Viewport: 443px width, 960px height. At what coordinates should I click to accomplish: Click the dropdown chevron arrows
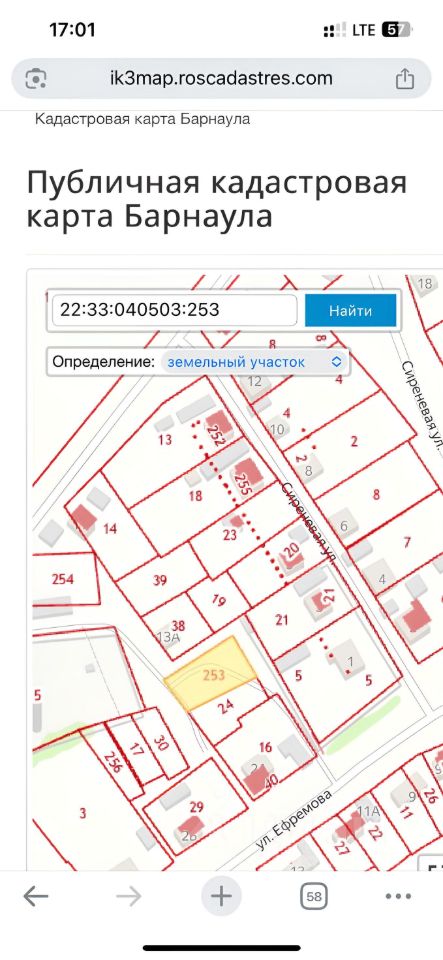(x=336, y=361)
